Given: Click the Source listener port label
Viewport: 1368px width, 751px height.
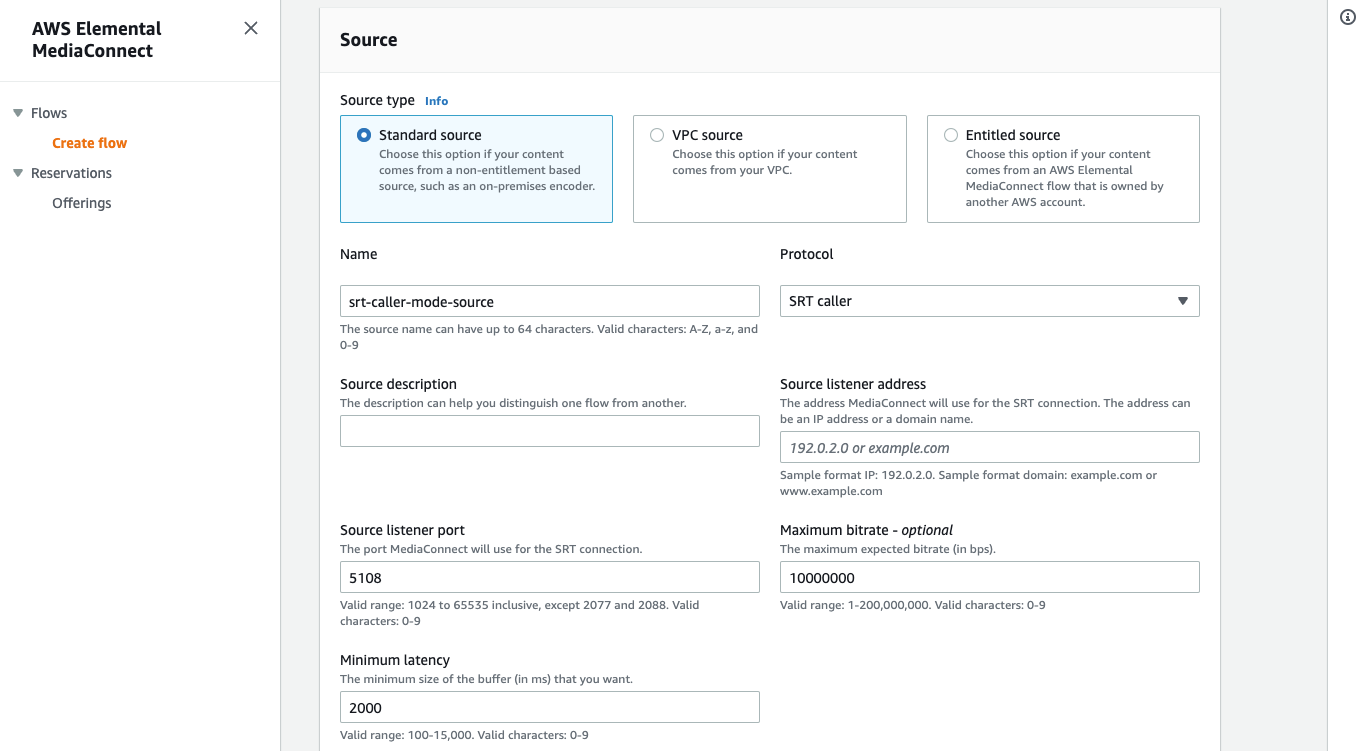Looking at the screenshot, I should (x=402, y=530).
